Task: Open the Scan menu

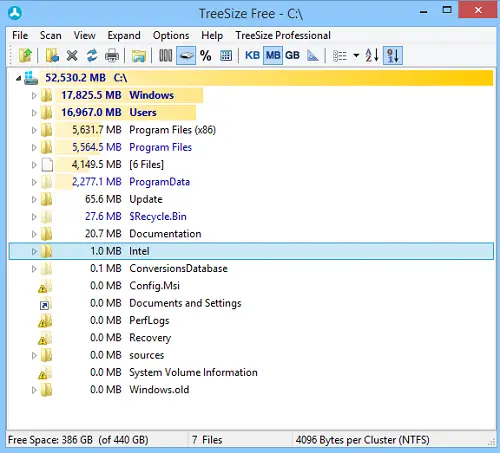Action: pos(51,35)
